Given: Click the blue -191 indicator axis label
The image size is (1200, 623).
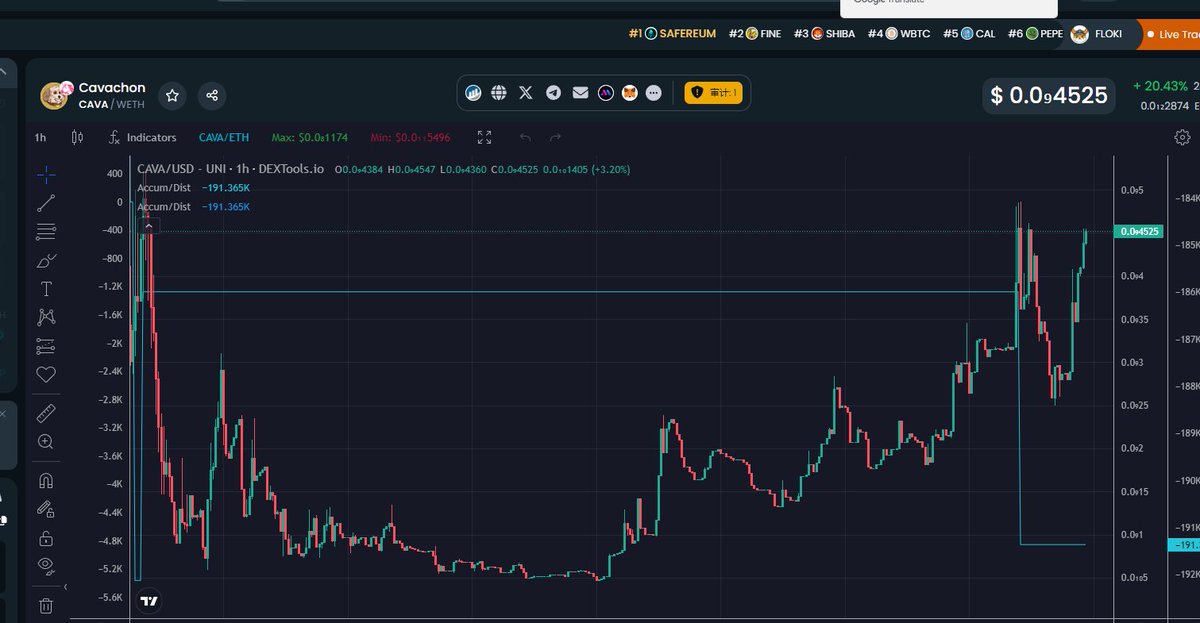Looking at the screenshot, I should point(1183,545).
